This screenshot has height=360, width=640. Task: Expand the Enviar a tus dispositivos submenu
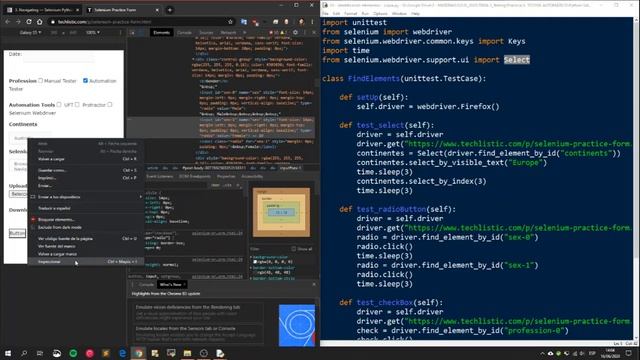86,197
